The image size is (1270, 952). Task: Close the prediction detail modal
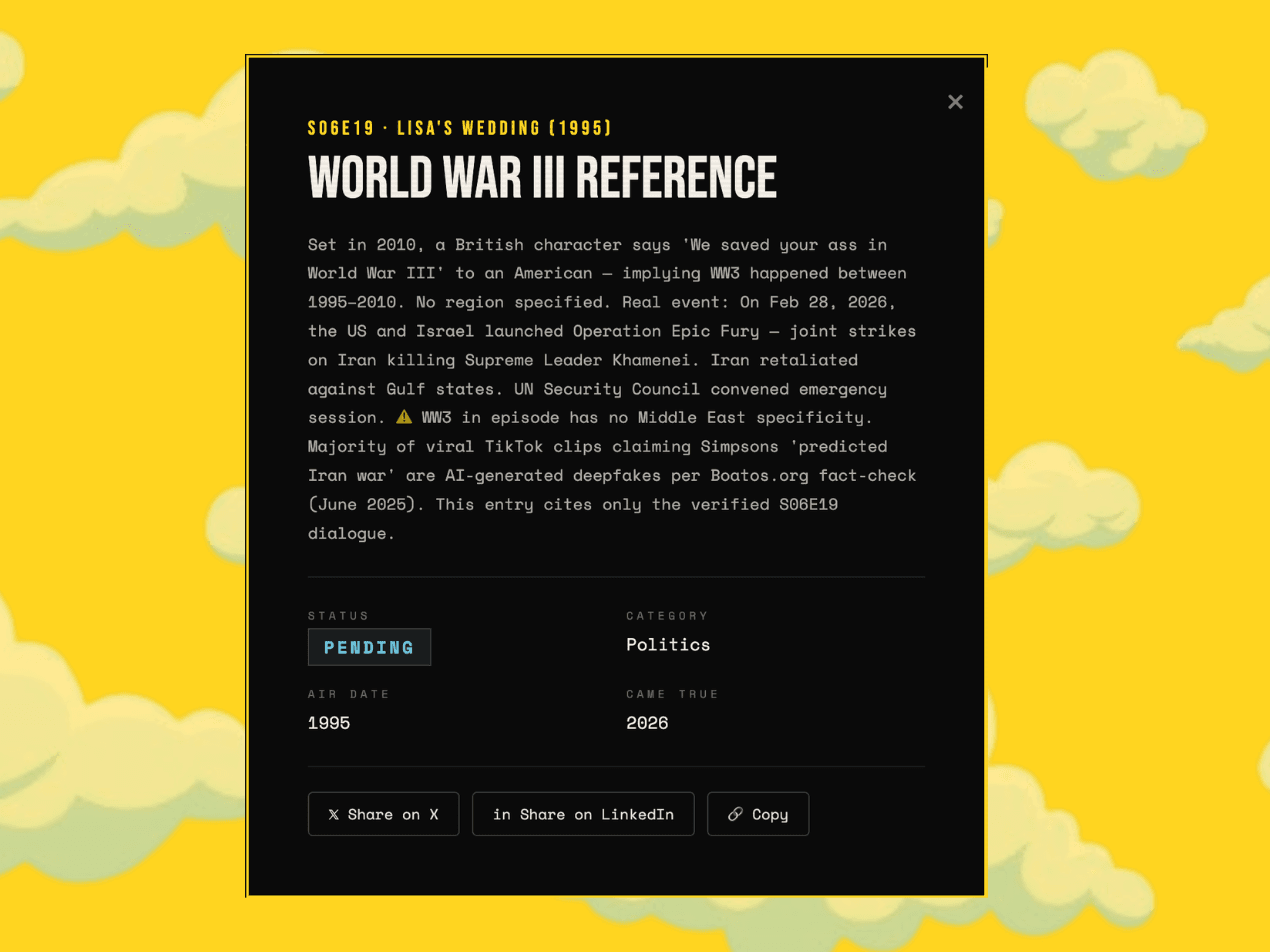(955, 102)
